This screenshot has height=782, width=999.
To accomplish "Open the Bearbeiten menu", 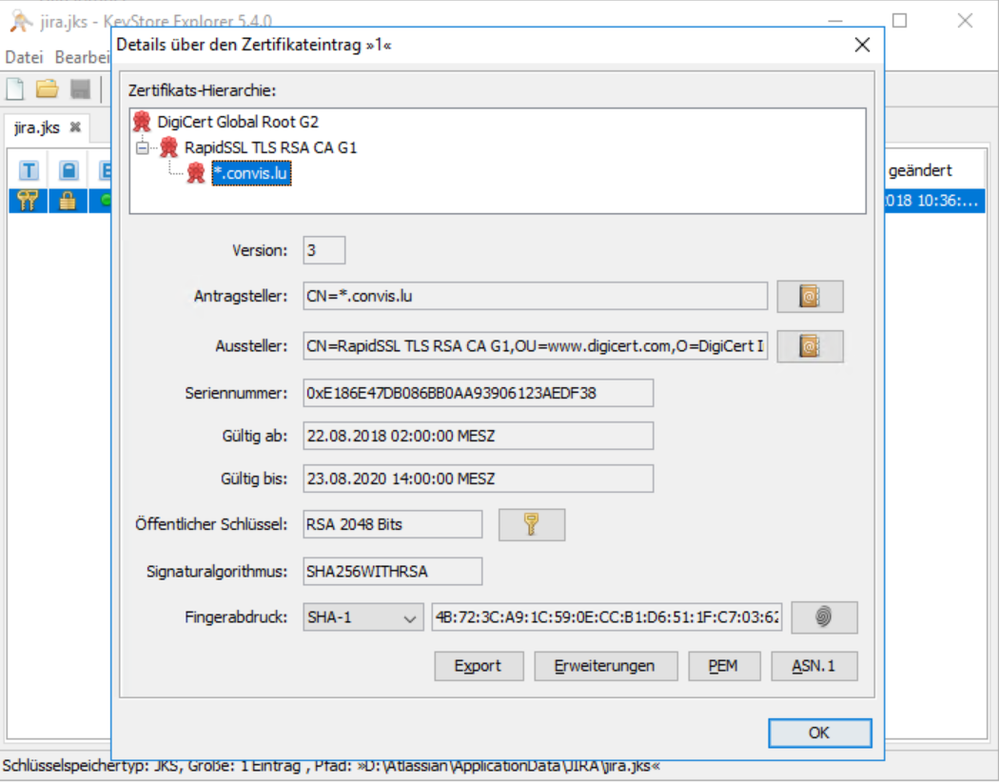I will click(x=82, y=57).
